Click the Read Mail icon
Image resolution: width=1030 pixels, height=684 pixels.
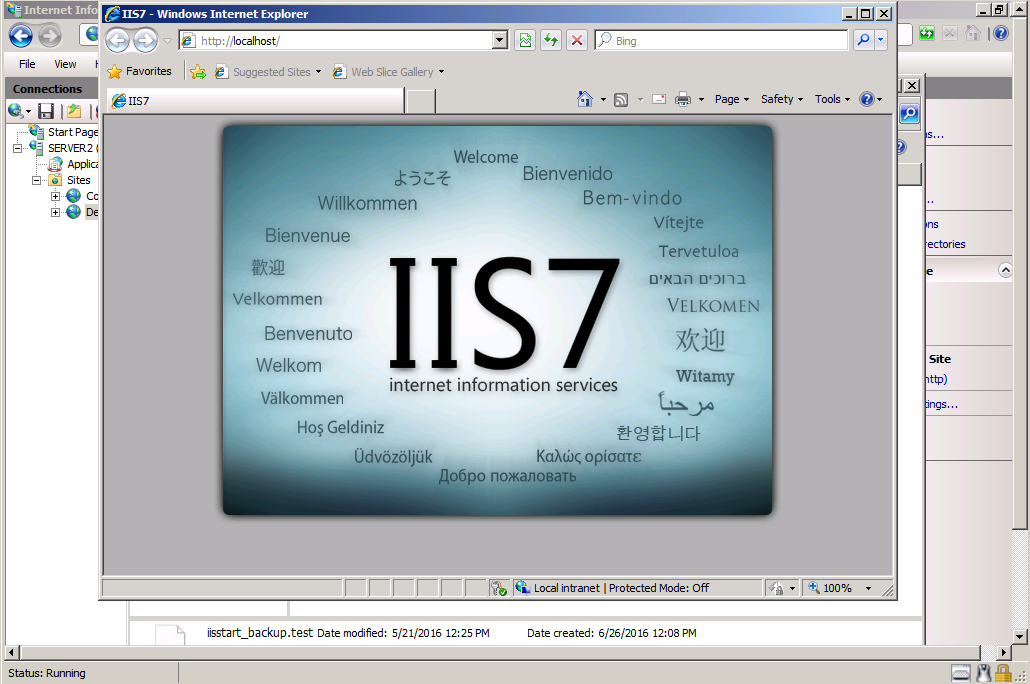pos(659,99)
